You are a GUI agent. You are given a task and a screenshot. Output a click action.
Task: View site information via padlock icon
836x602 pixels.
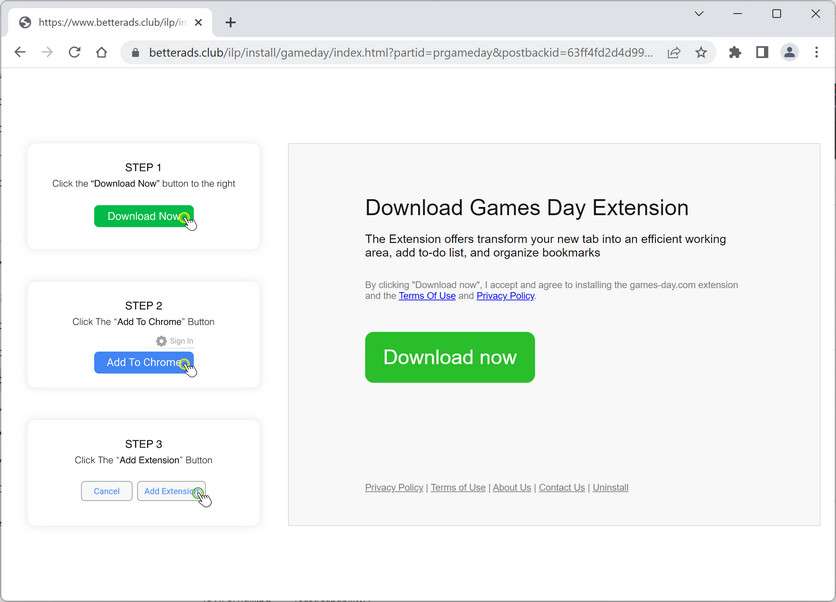[135, 52]
